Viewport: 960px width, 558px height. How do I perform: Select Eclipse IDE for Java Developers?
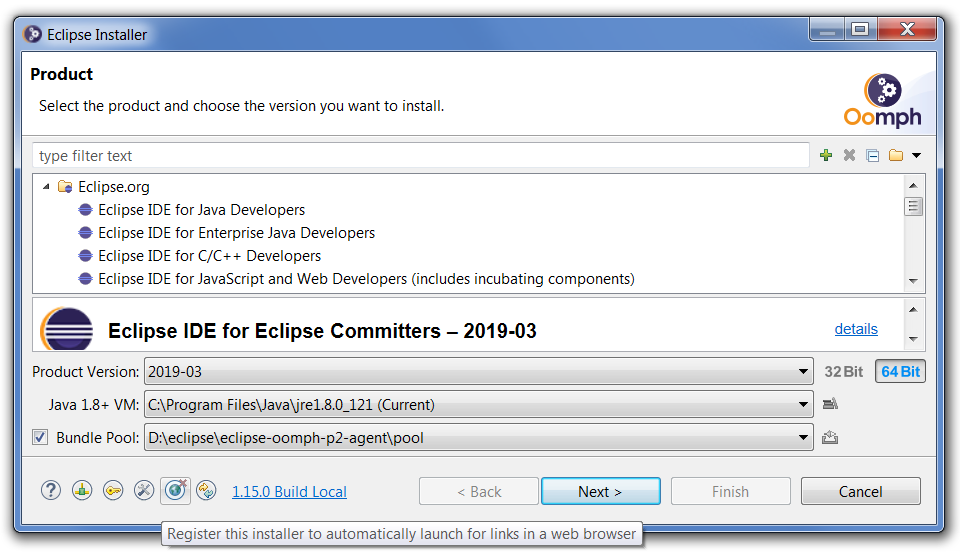point(201,210)
